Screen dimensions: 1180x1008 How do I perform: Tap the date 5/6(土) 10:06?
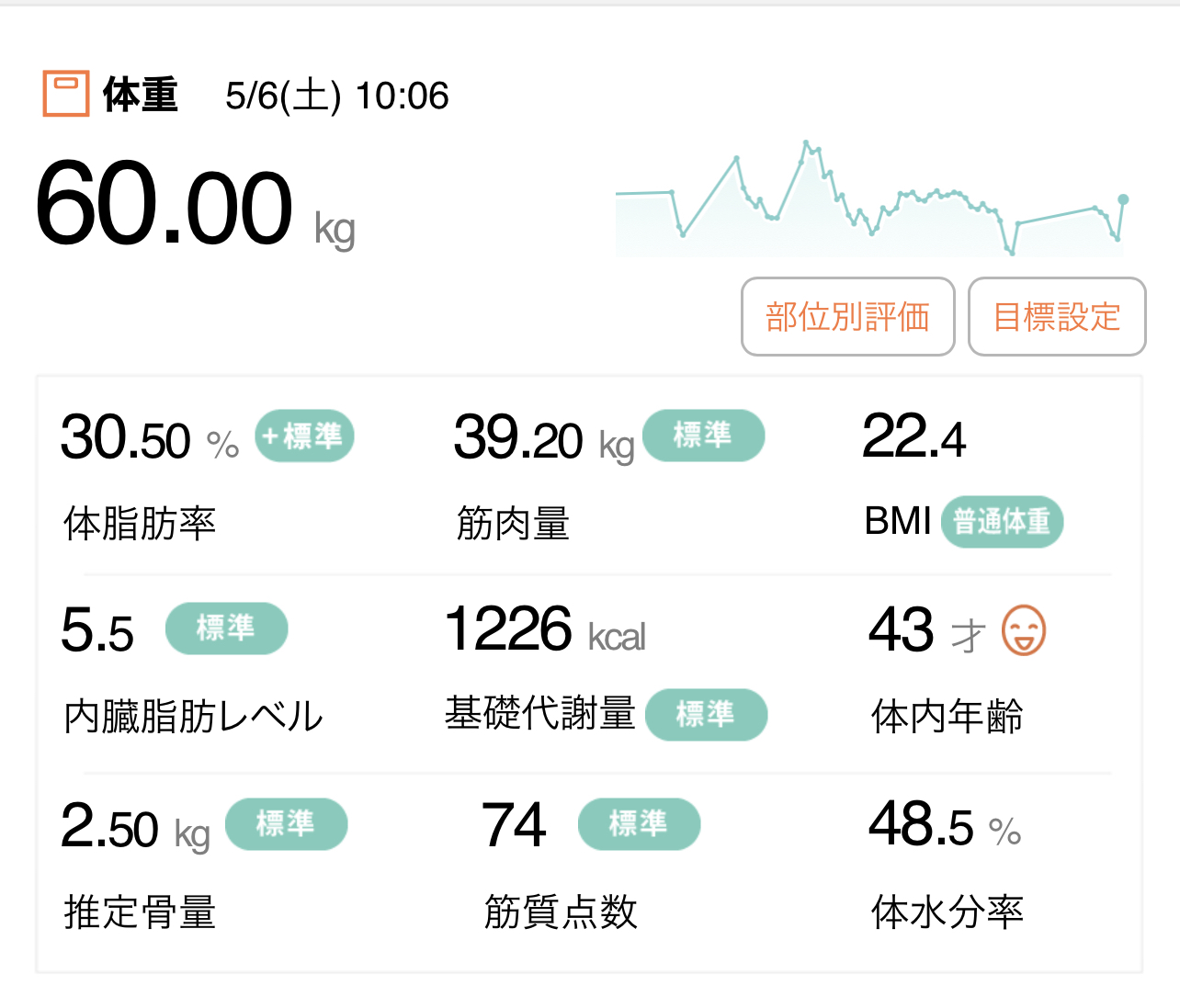pyautogui.click(x=337, y=96)
